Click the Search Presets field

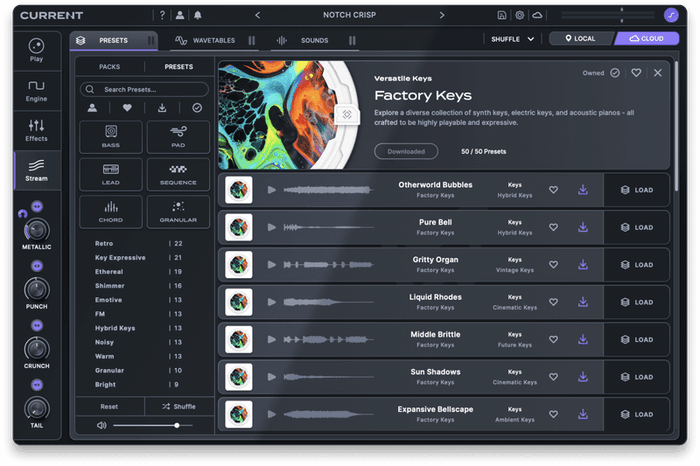tap(145, 89)
